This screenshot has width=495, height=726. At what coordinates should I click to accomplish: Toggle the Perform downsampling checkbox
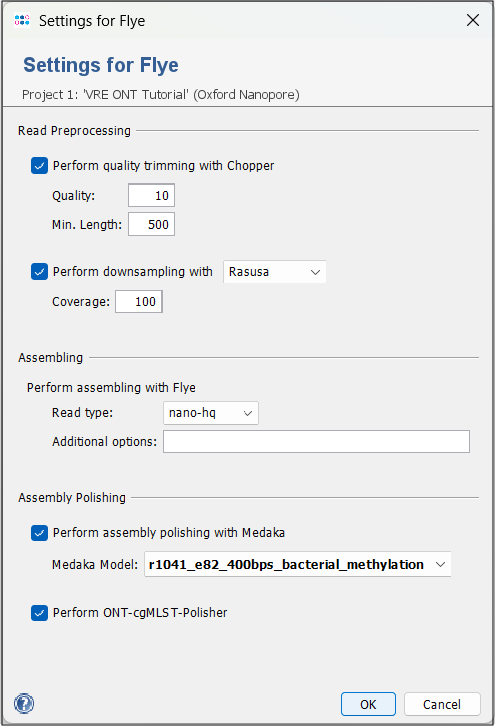39,271
